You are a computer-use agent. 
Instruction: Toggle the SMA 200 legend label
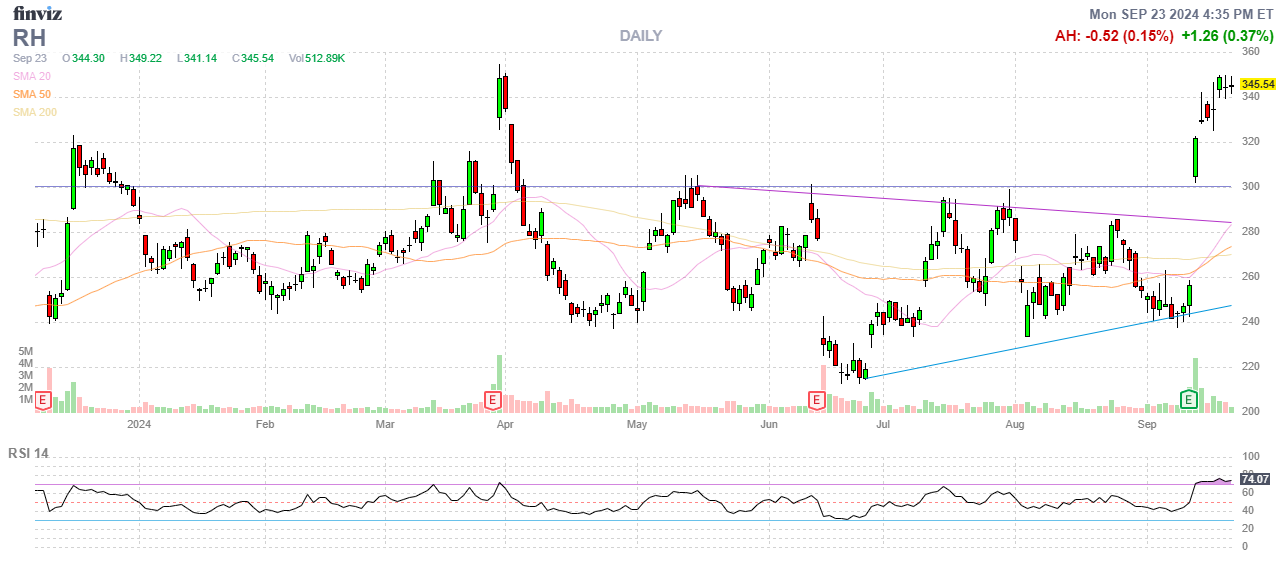pos(36,112)
